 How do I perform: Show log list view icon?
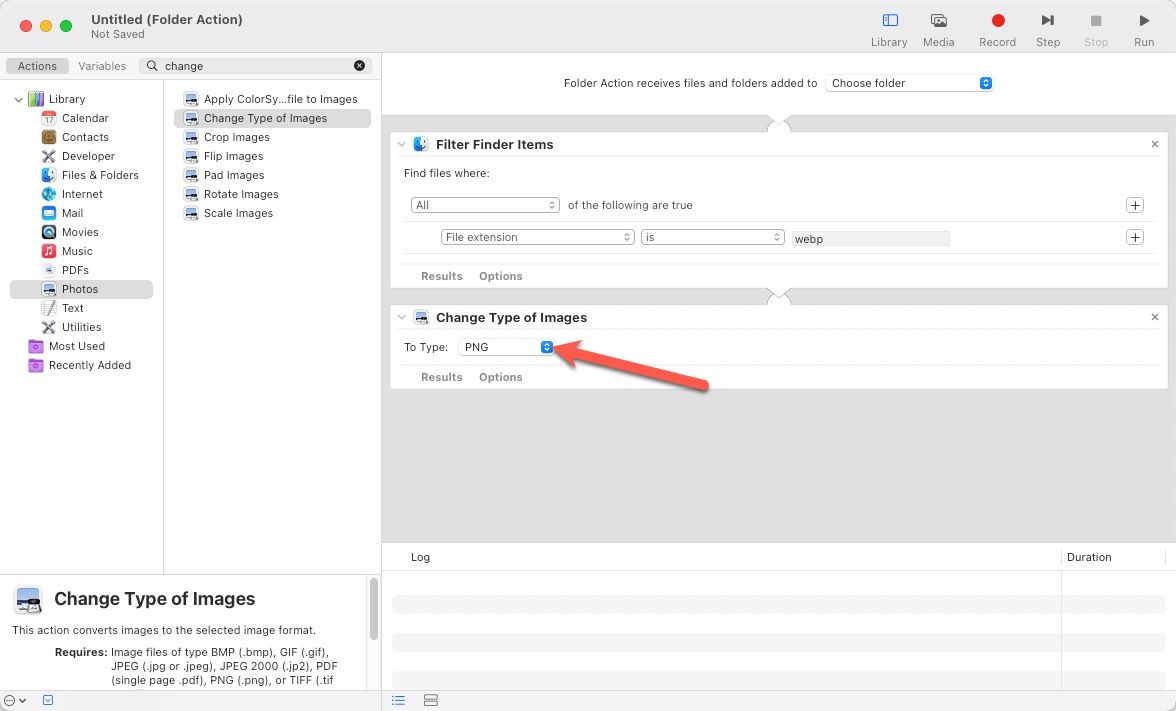[x=398, y=700]
